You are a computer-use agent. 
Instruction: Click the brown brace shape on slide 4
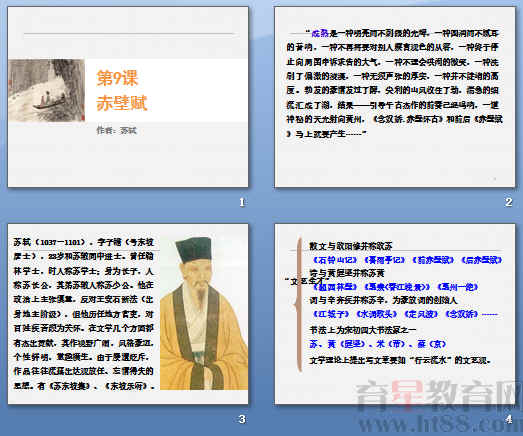(x=299, y=305)
